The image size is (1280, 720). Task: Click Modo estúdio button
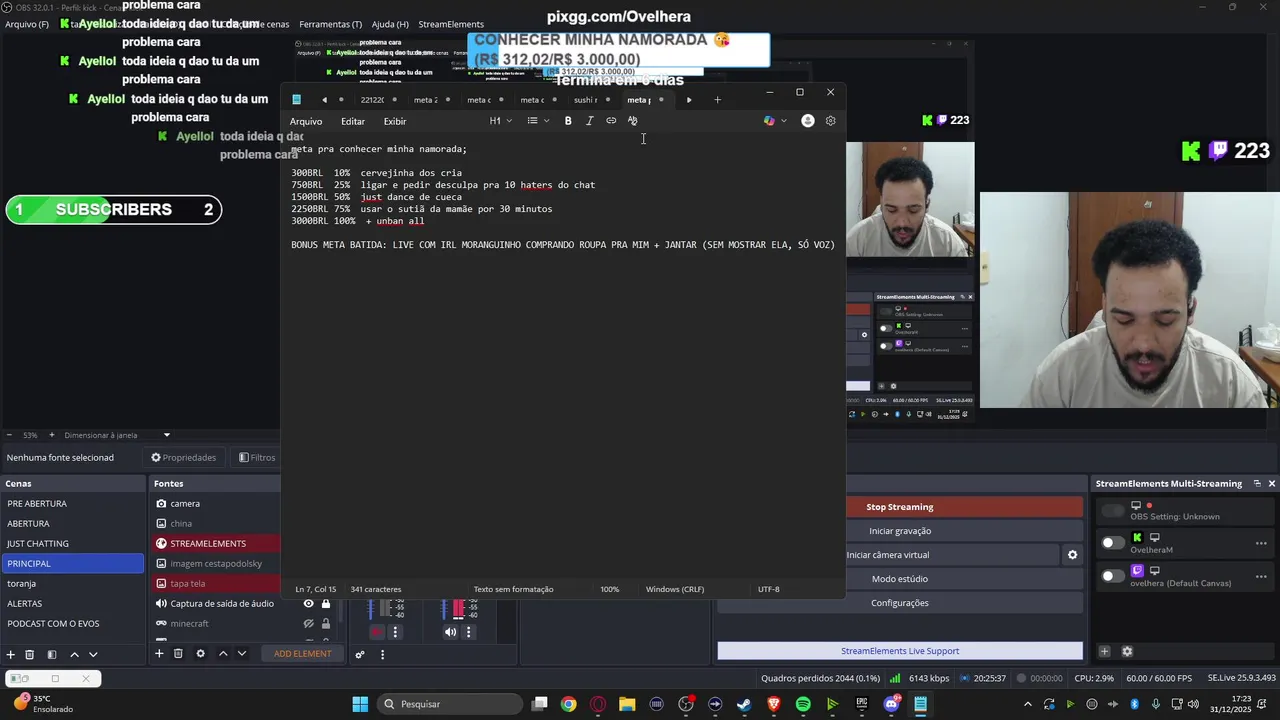(x=900, y=579)
